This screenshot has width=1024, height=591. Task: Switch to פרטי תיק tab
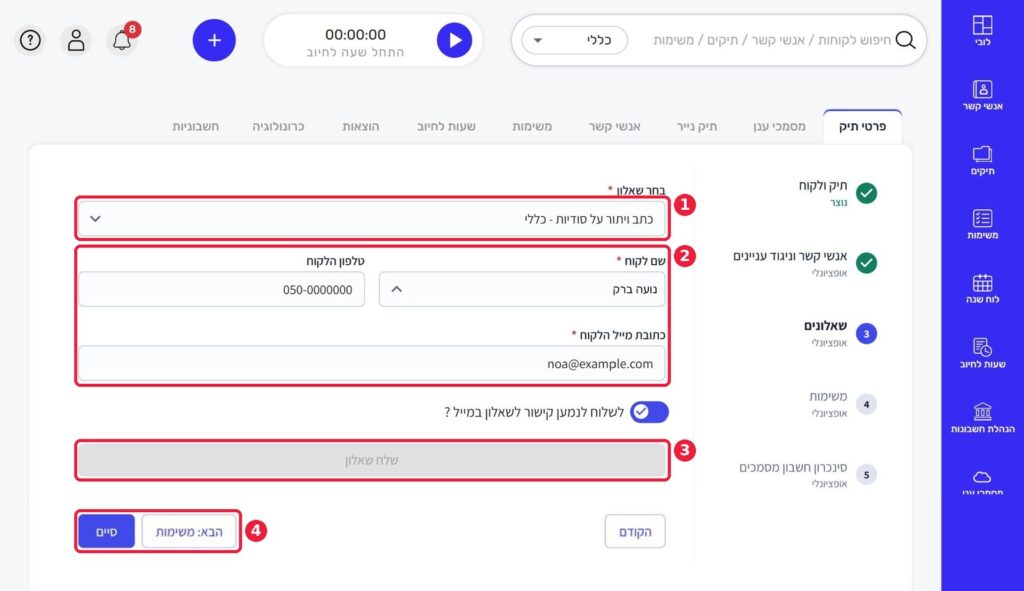862,127
